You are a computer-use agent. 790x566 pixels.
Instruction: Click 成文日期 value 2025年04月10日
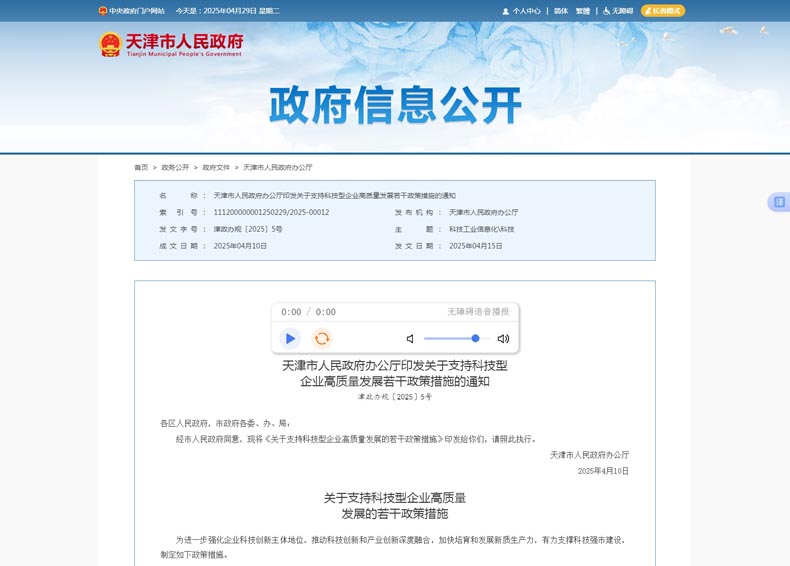point(240,246)
